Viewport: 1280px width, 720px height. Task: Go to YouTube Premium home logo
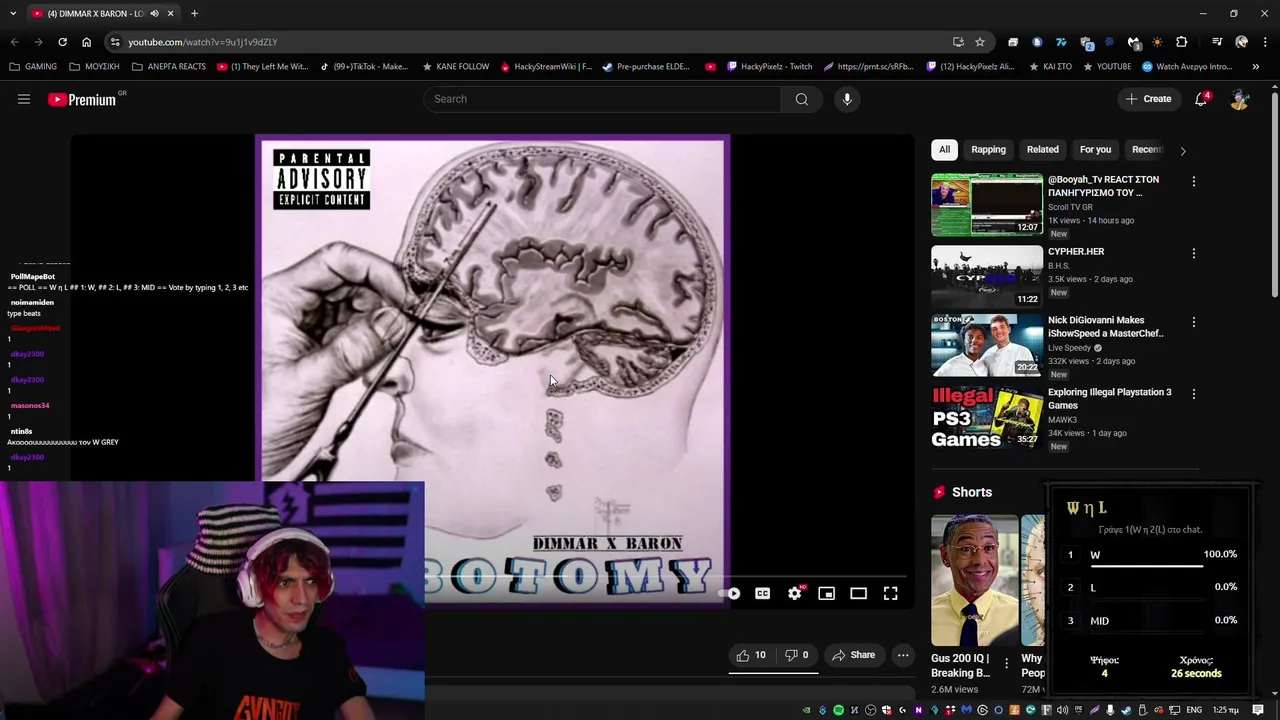coord(83,99)
